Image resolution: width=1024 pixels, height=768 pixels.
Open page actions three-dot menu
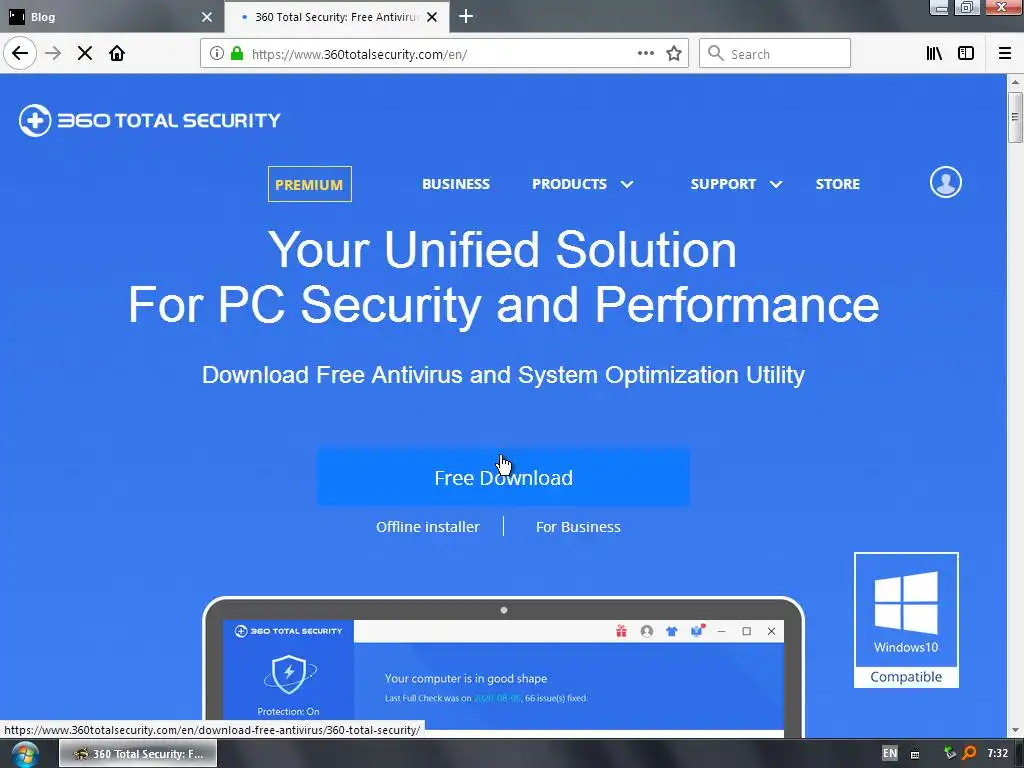click(x=645, y=54)
